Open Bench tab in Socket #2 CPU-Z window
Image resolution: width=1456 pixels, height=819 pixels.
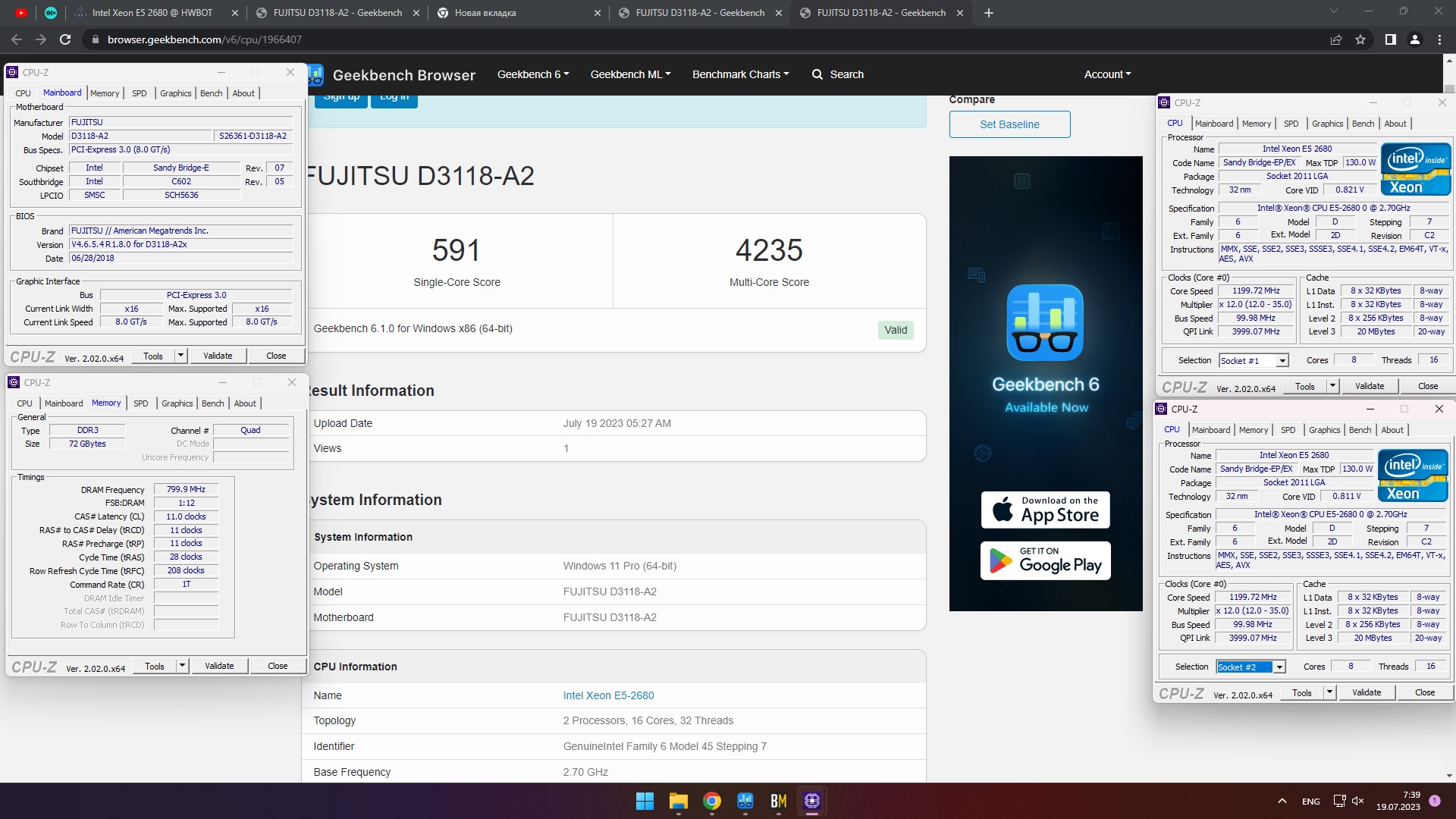(1360, 430)
